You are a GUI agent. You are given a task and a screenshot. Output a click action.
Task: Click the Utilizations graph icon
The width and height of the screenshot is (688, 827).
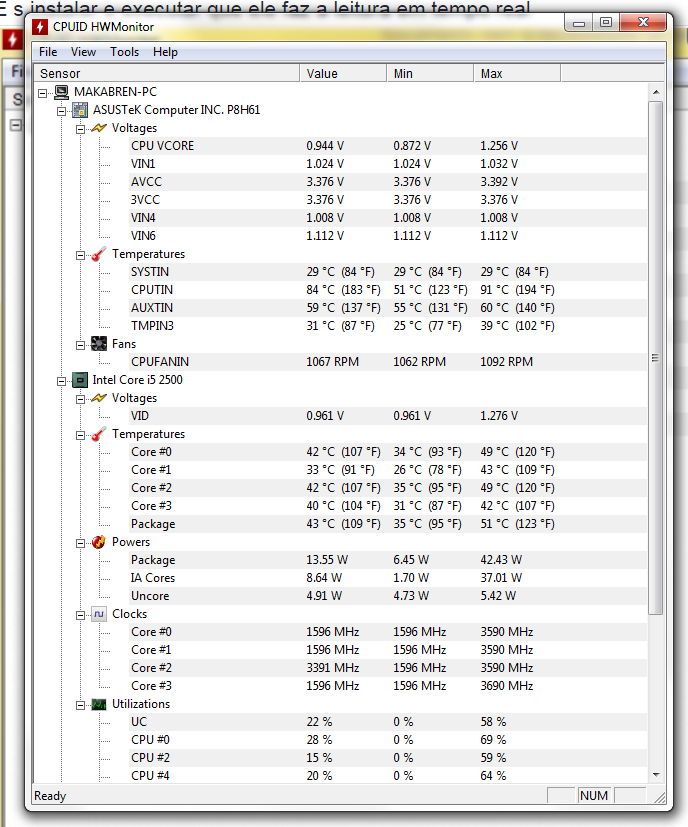(99, 704)
